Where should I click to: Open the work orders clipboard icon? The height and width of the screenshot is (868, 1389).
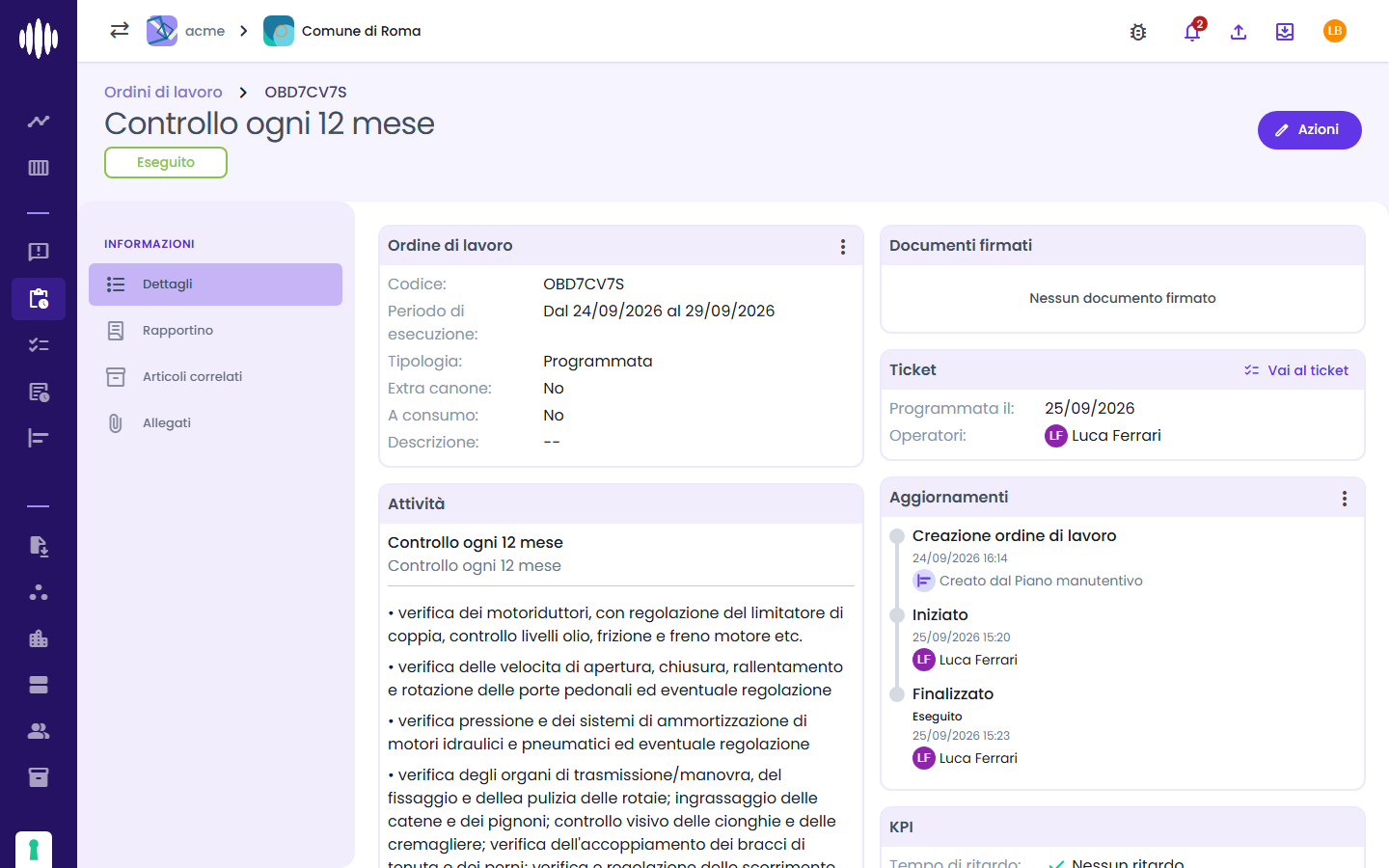pyautogui.click(x=39, y=299)
